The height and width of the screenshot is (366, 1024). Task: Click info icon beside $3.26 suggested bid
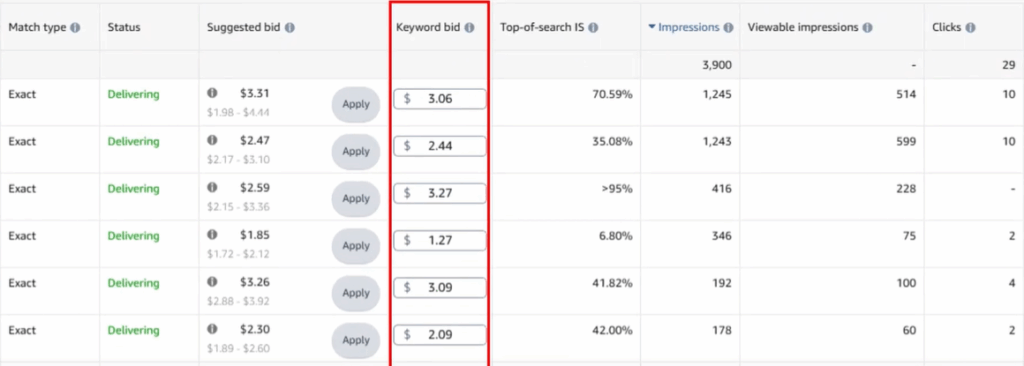tap(212, 282)
